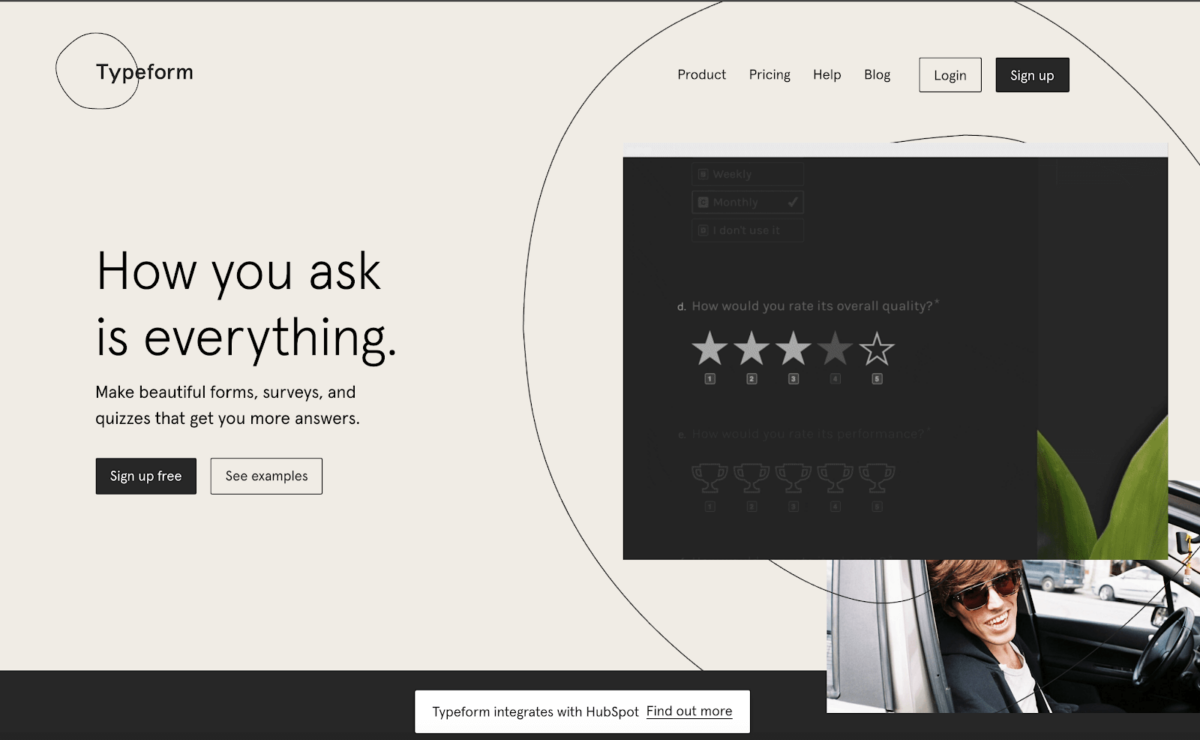Select the Weekly answer option
1200x740 pixels.
pyautogui.click(x=747, y=174)
